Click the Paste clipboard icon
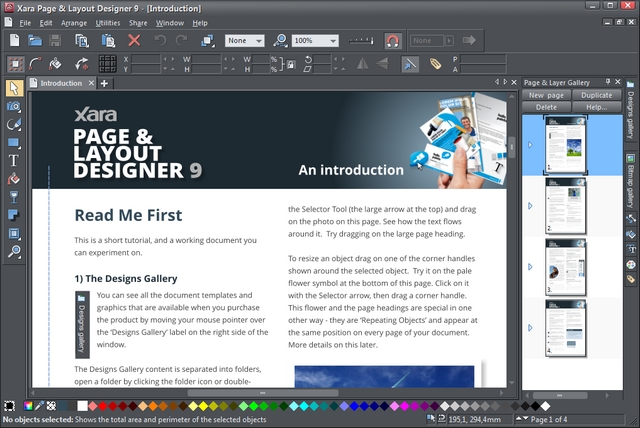640x428 pixels. coord(108,40)
